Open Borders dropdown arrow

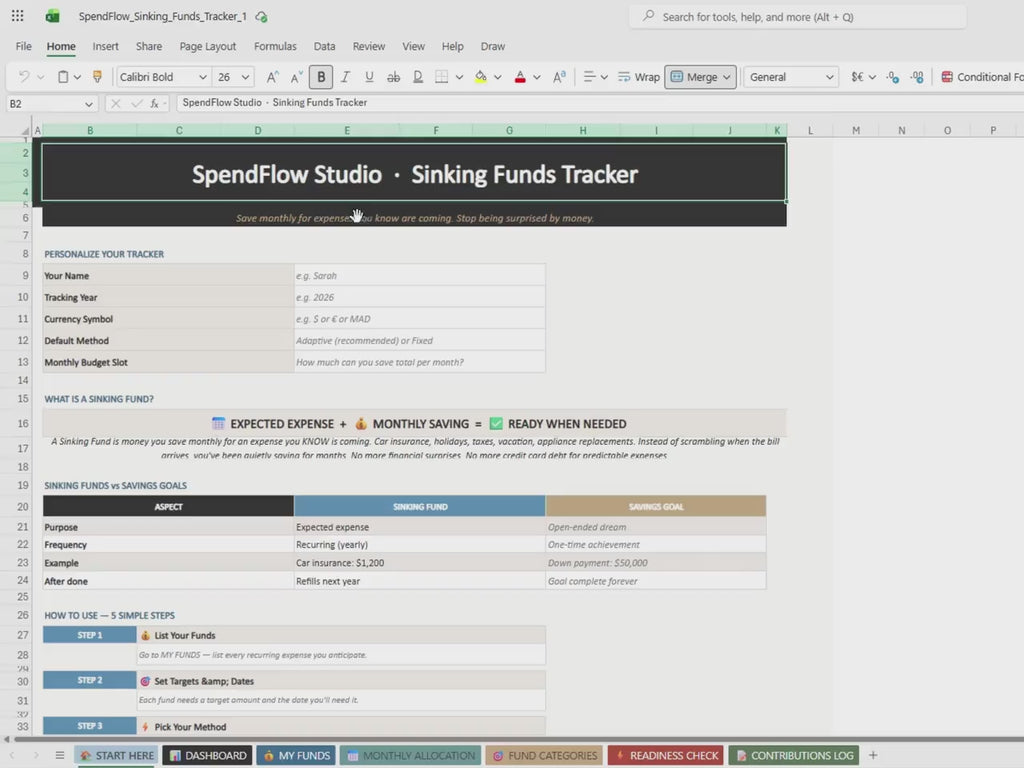click(459, 77)
